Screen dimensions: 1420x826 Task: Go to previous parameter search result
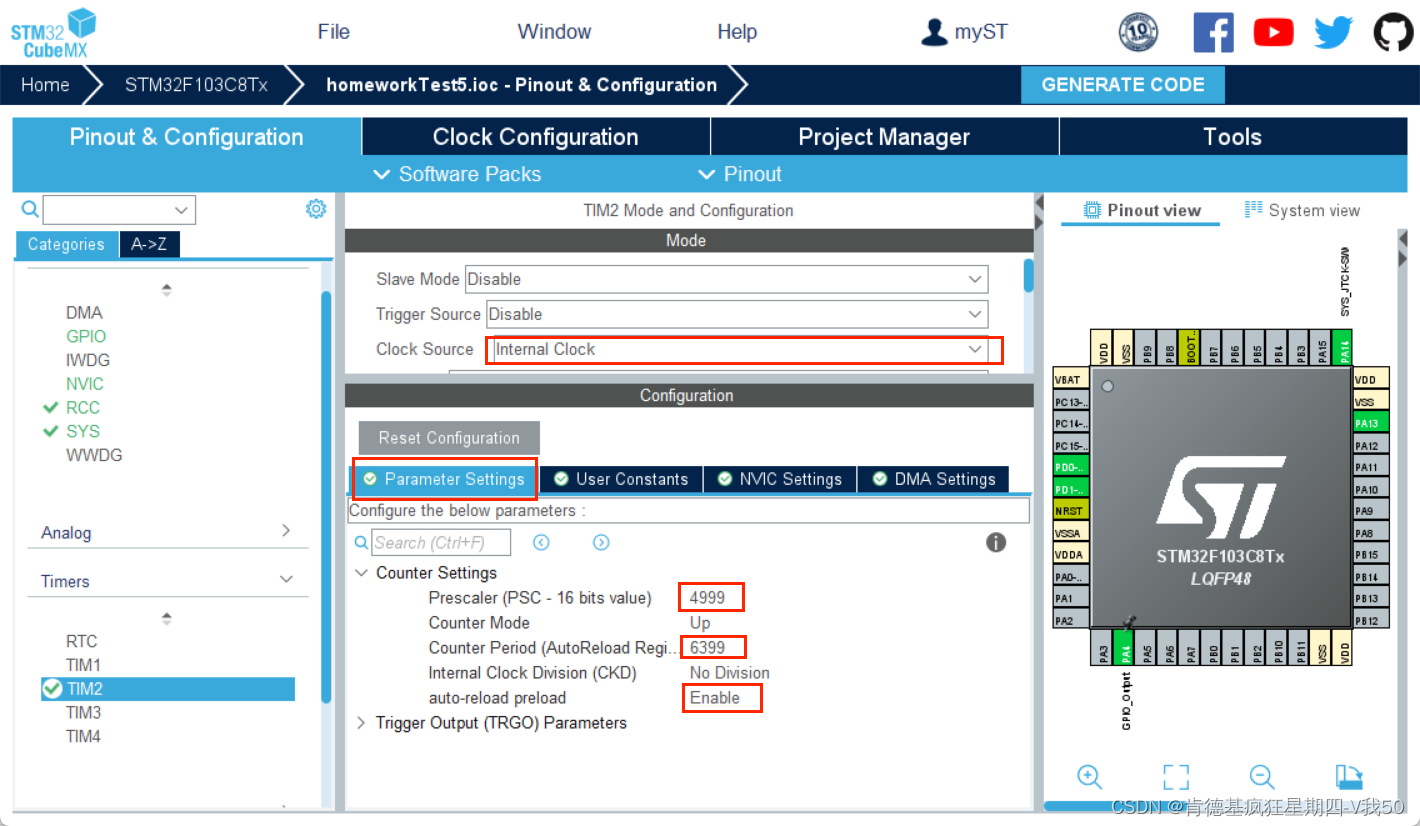[x=541, y=542]
